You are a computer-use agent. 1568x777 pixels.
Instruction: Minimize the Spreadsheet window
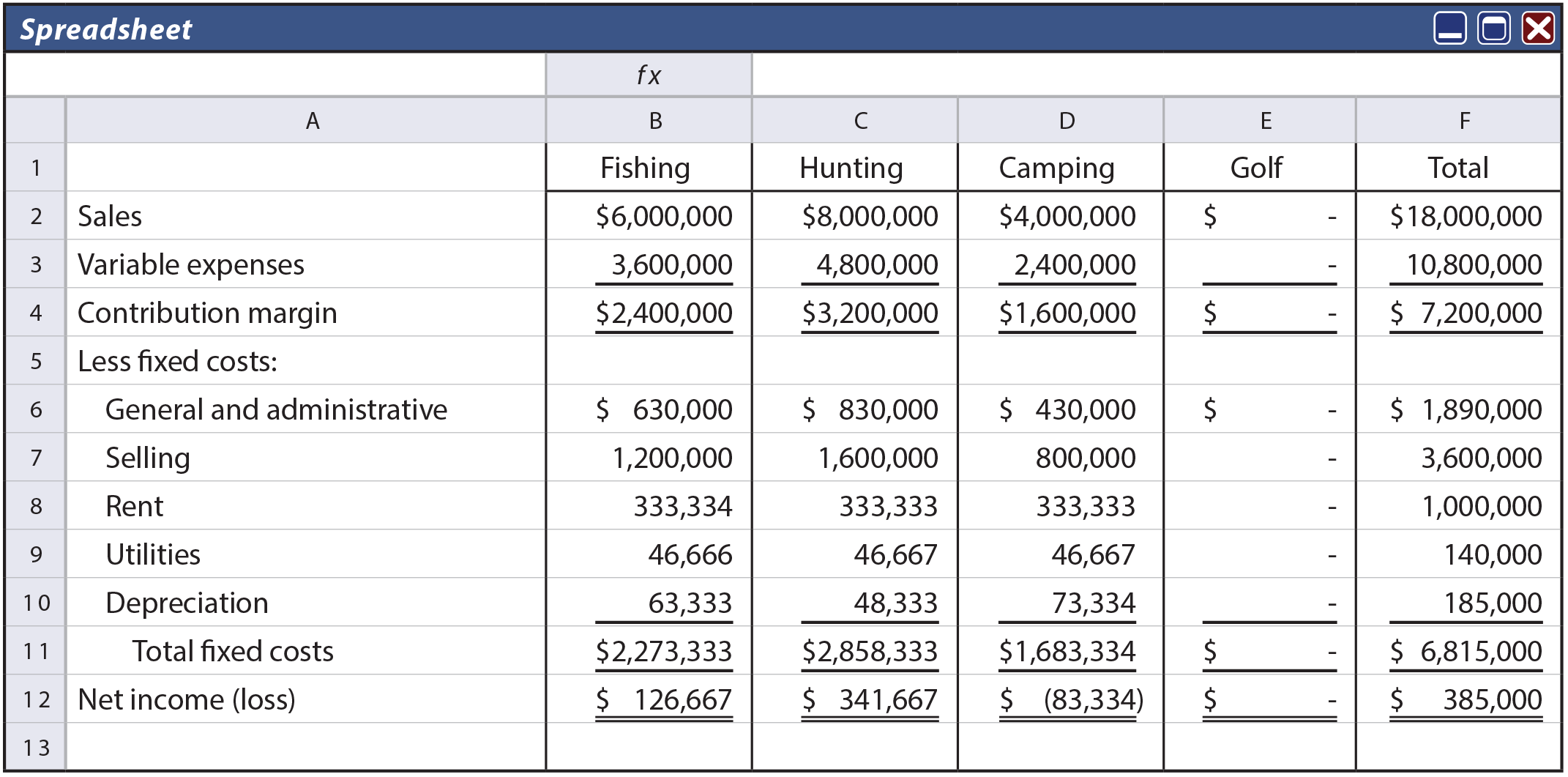coord(1449,29)
